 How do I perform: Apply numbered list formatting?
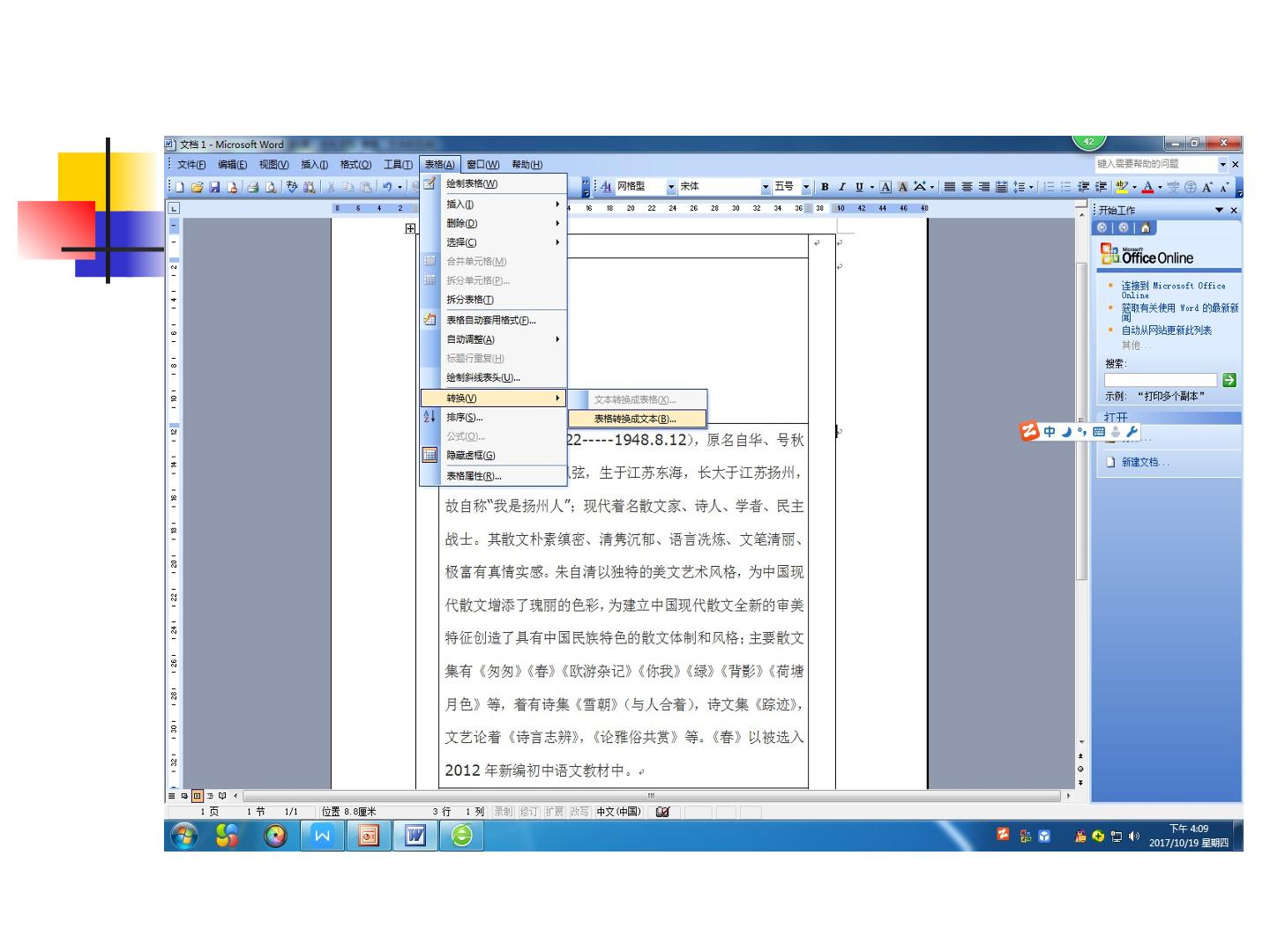pos(1049,187)
